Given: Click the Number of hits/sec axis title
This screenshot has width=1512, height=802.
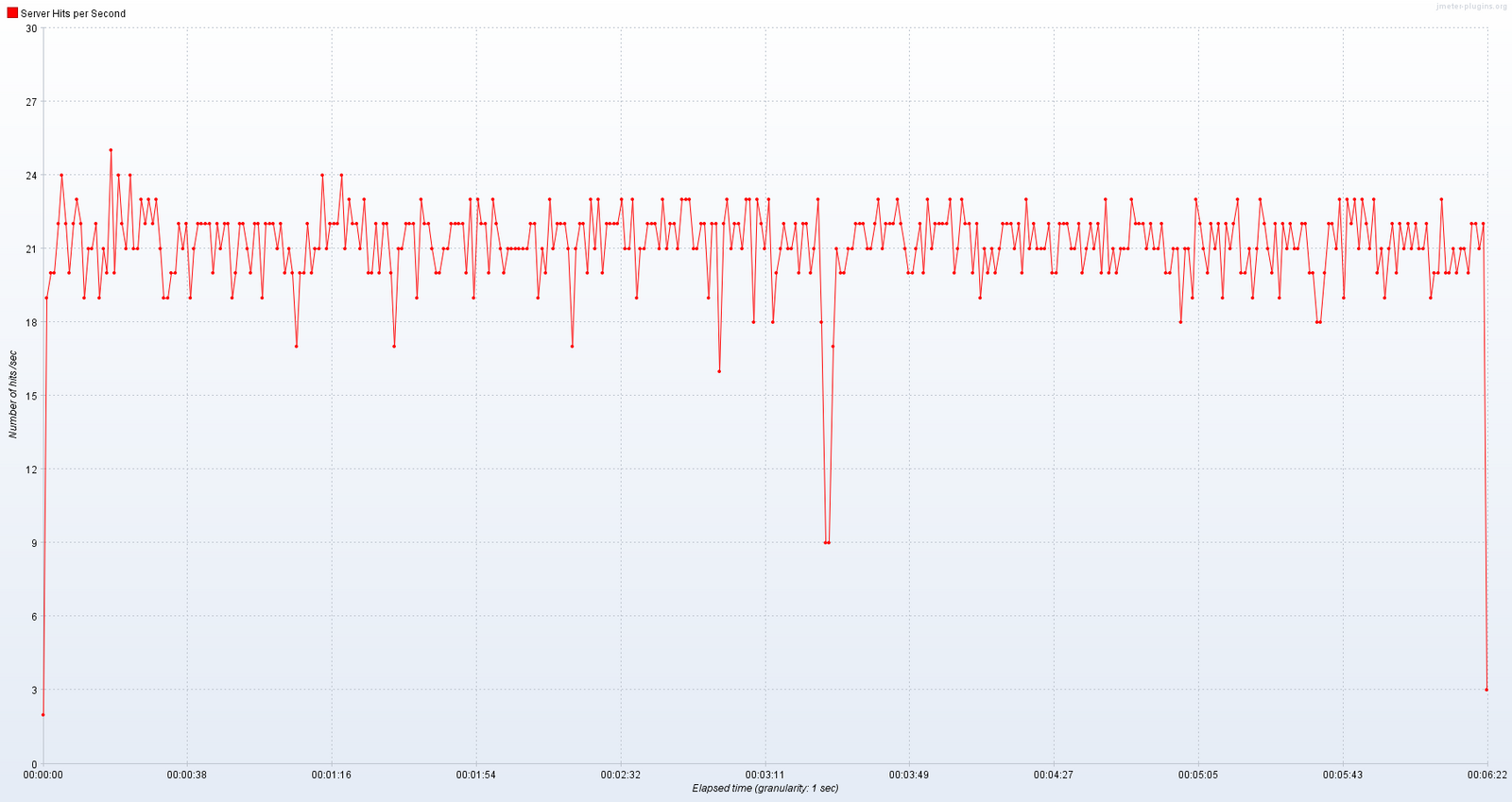Looking at the screenshot, I should tap(13, 395).
